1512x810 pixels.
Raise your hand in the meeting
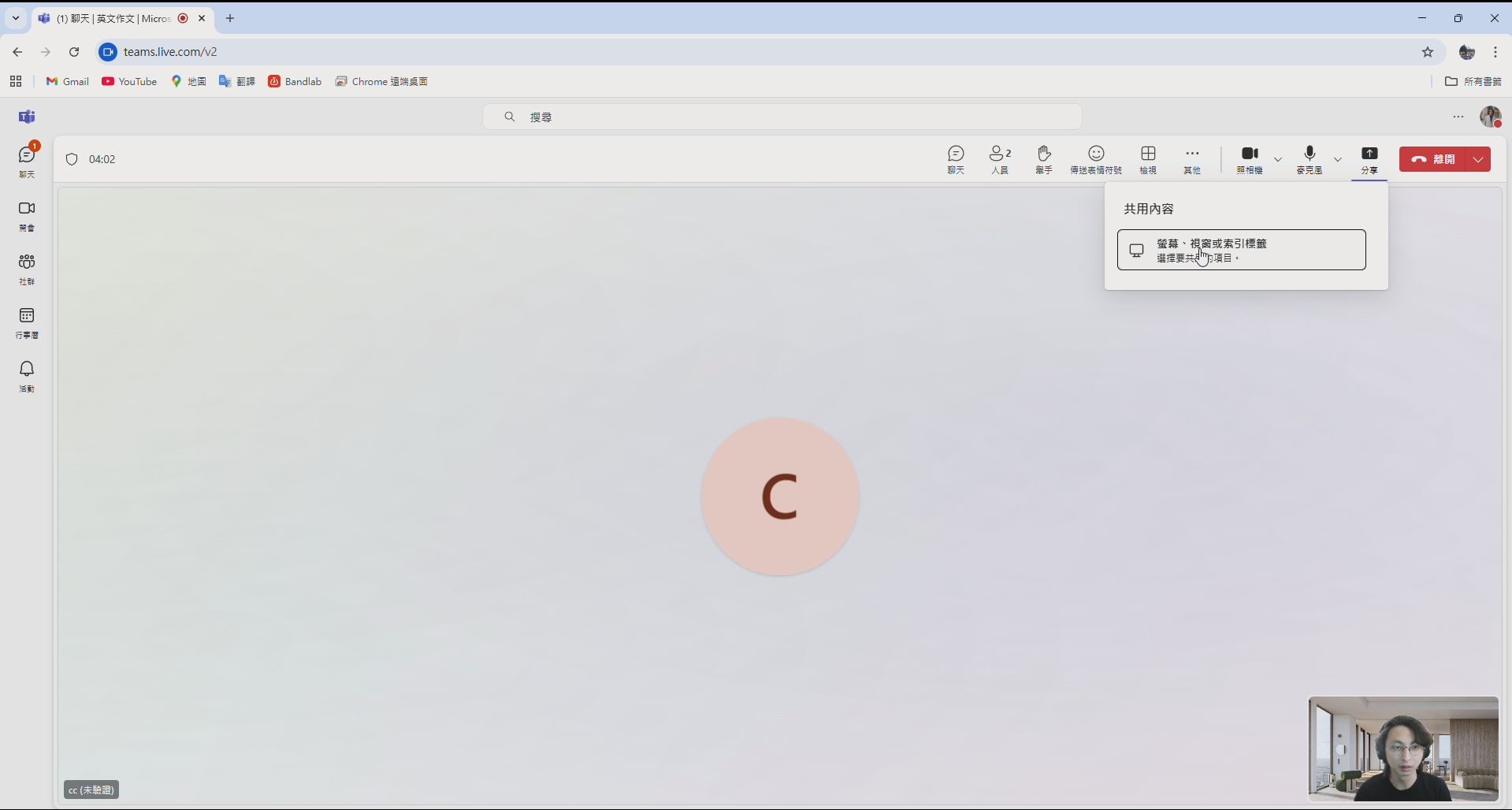pyautogui.click(x=1044, y=159)
